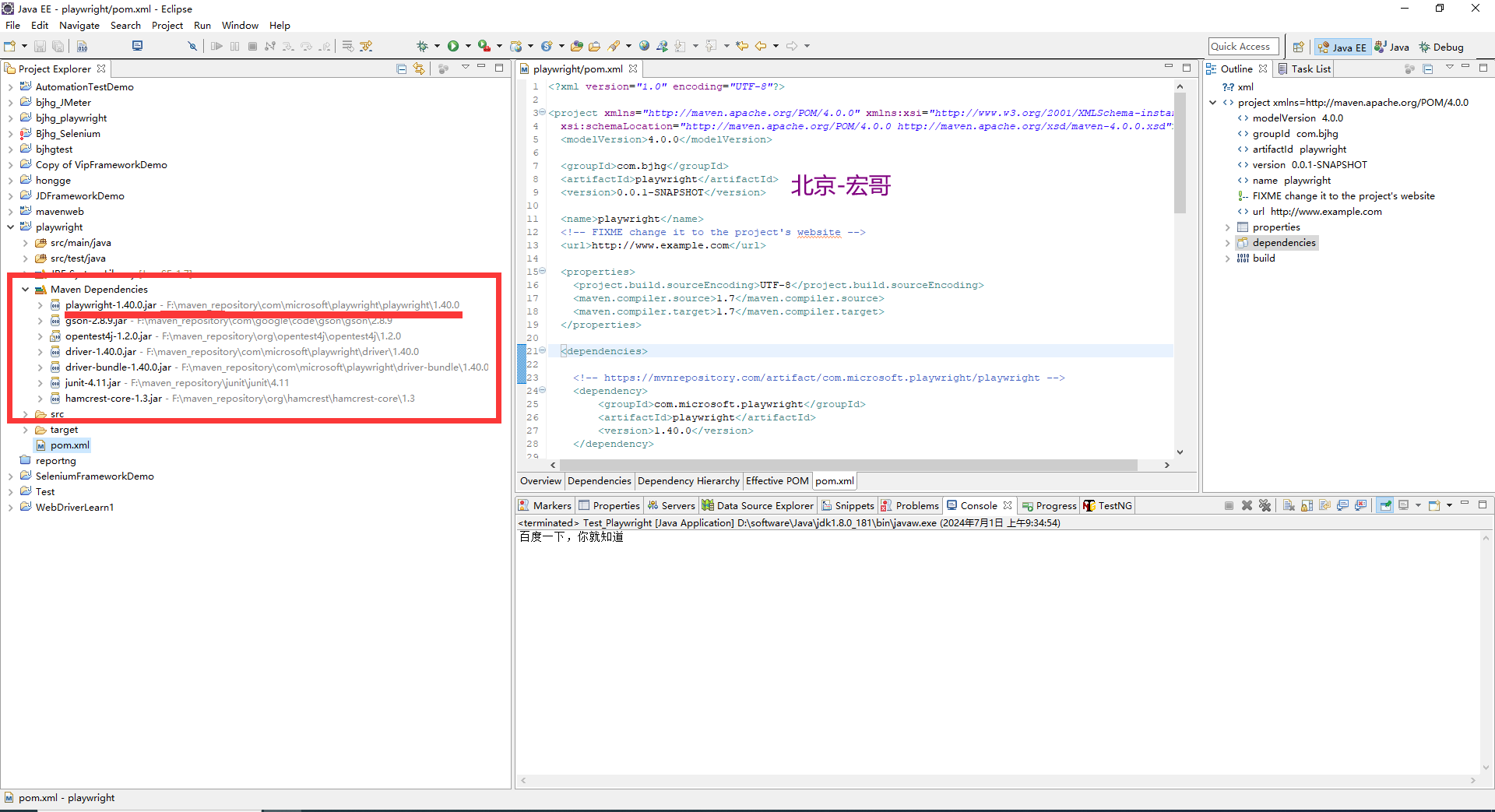The image size is (1495, 812).
Task: Expand the dependencies node in Outline
Action: tap(1228, 243)
